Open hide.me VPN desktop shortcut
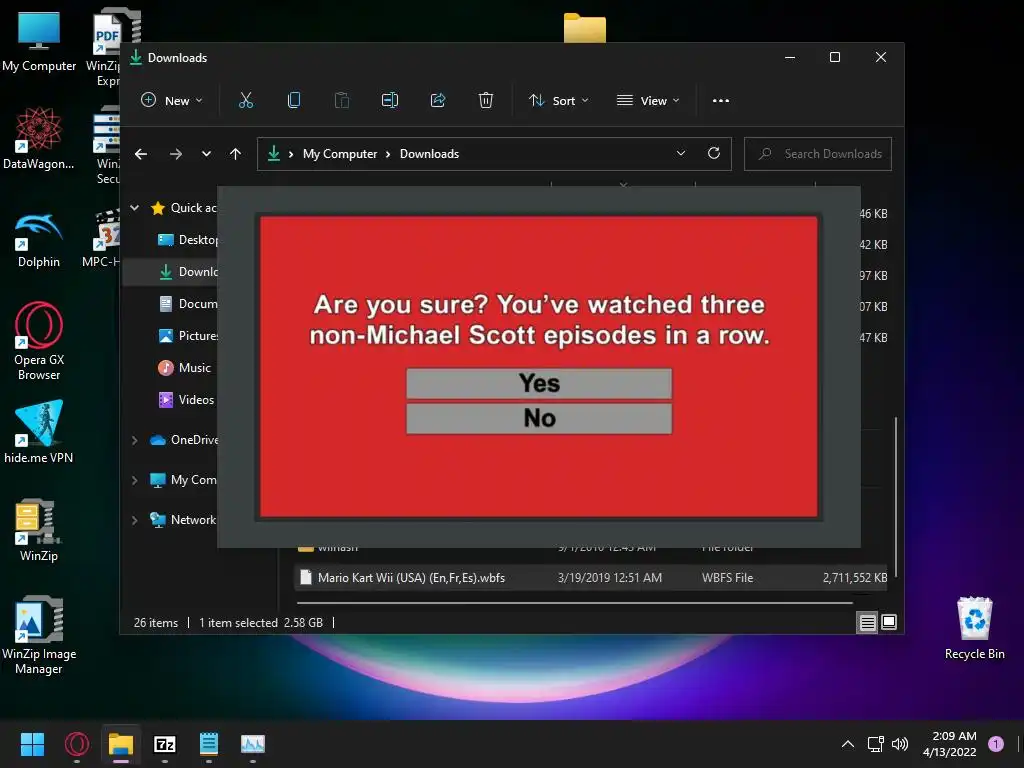Screen dimensions: 1024x768 [x=39, y=432]
